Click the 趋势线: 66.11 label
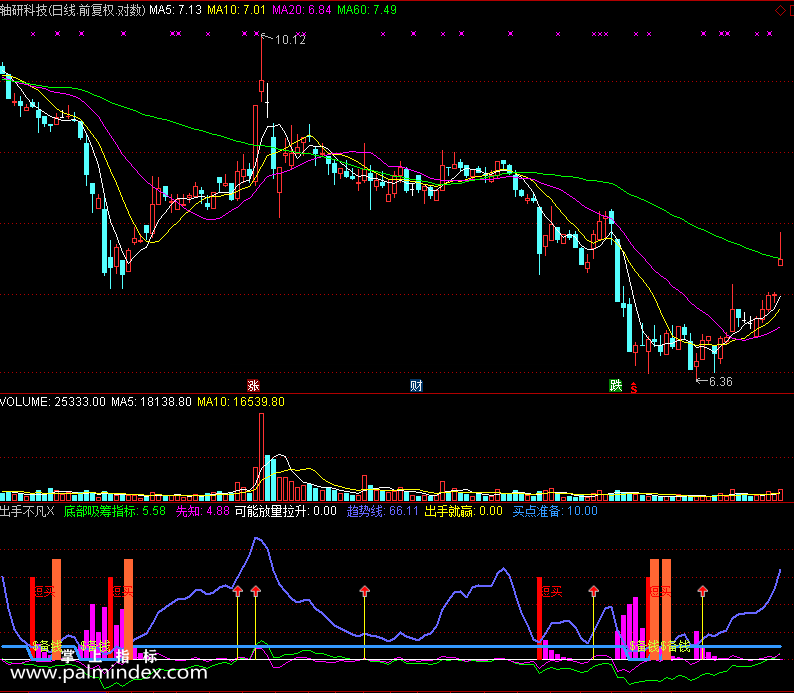794x693 pixels. (x=383, y=511)
